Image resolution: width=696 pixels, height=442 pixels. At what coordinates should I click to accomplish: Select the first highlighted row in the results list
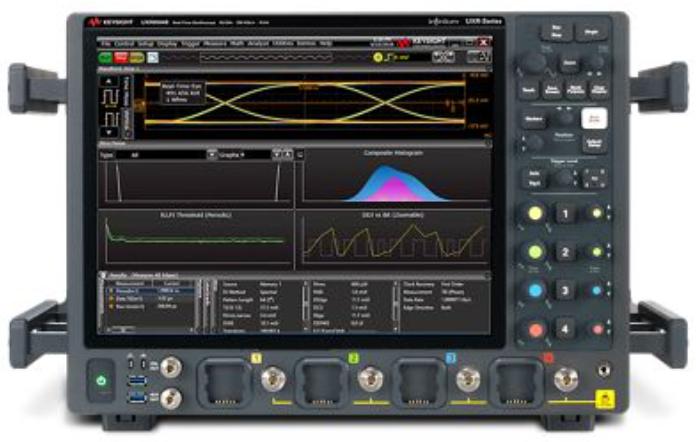pyautogui.click(x=149, y=291)
